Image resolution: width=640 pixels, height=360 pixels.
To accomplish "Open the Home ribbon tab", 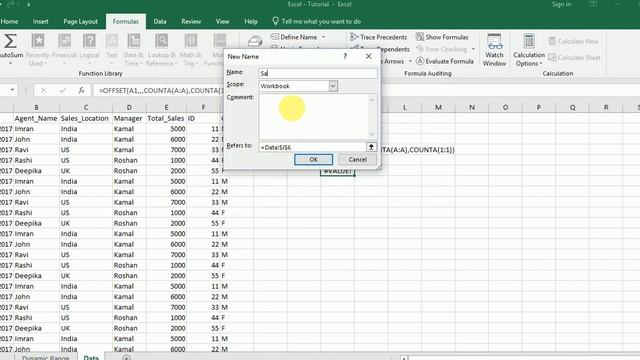I will coord(9,22).
